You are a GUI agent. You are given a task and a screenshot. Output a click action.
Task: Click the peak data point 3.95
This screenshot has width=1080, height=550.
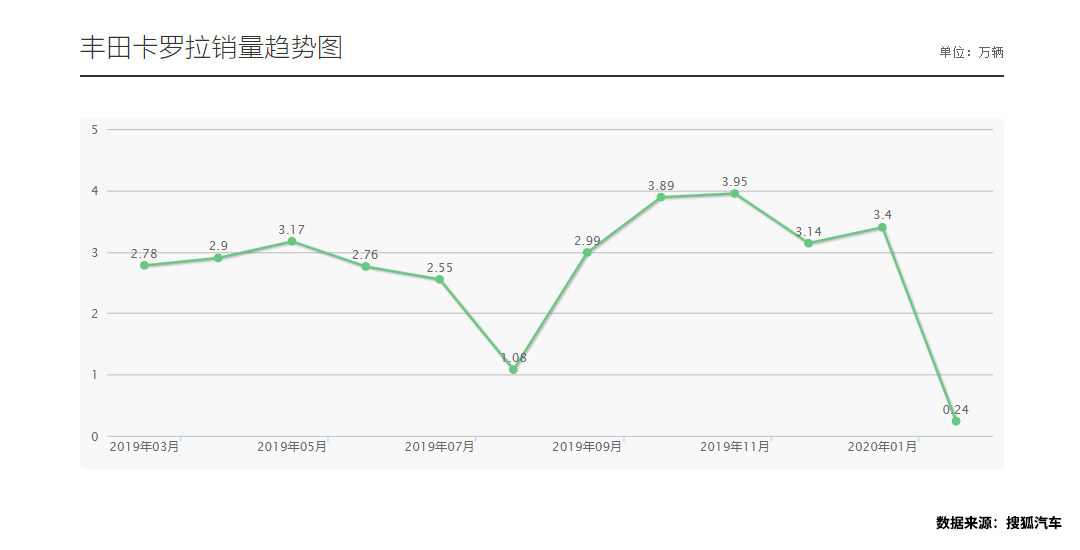[735, 194]
